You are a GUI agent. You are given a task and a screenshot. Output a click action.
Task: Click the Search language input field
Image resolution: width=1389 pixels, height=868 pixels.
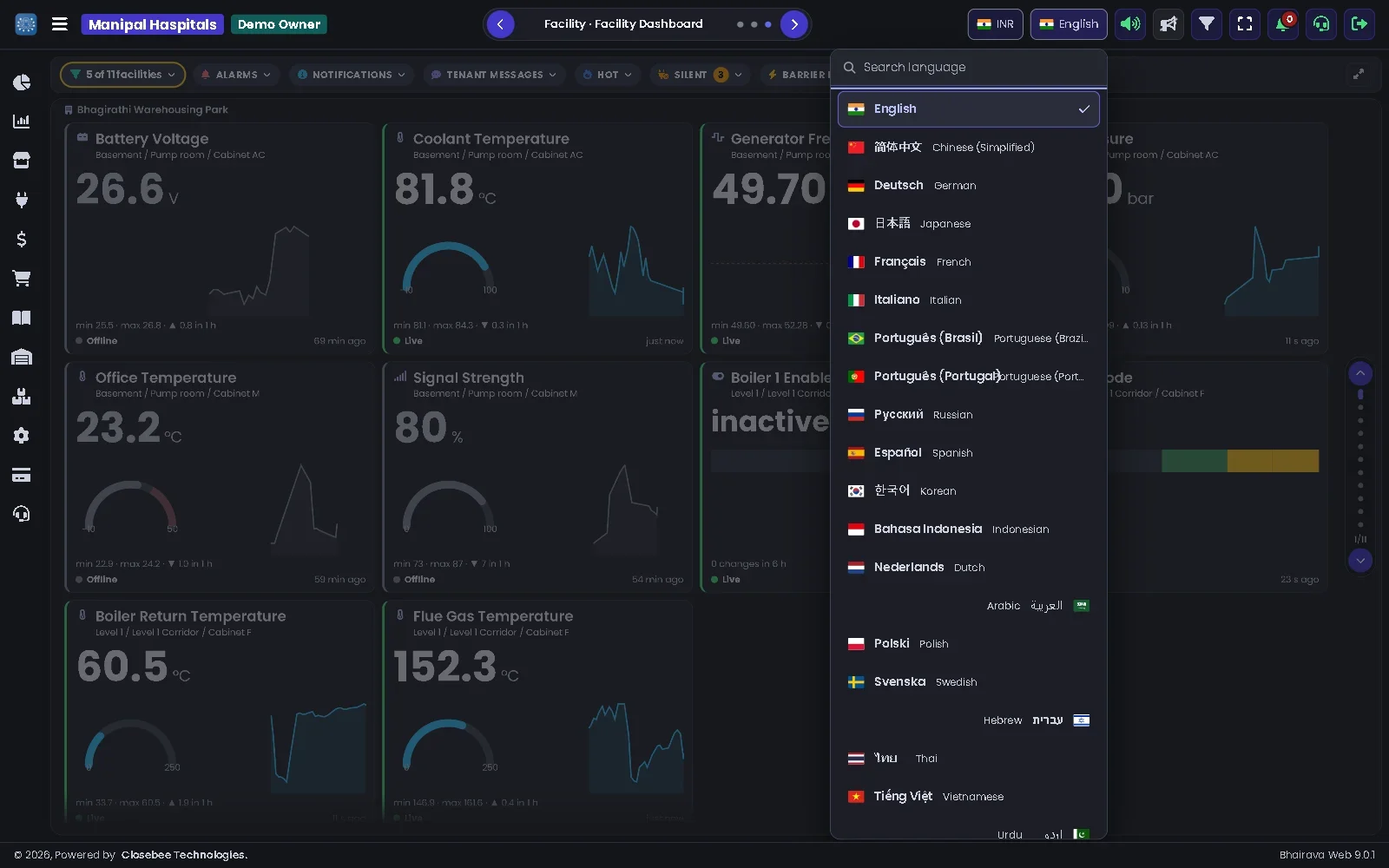click(969, 68)
